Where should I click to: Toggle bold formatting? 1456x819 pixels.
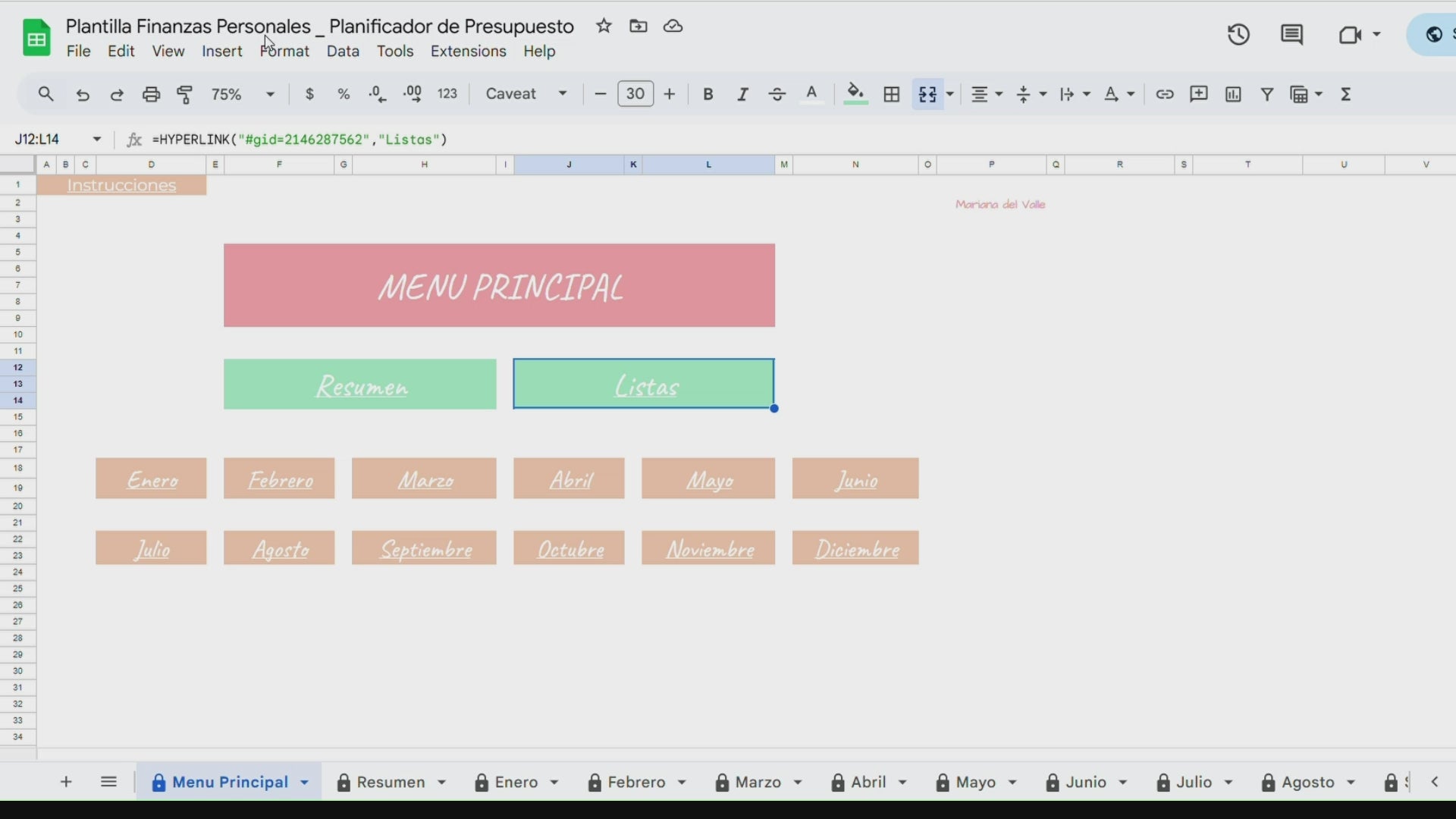[708, 94]
